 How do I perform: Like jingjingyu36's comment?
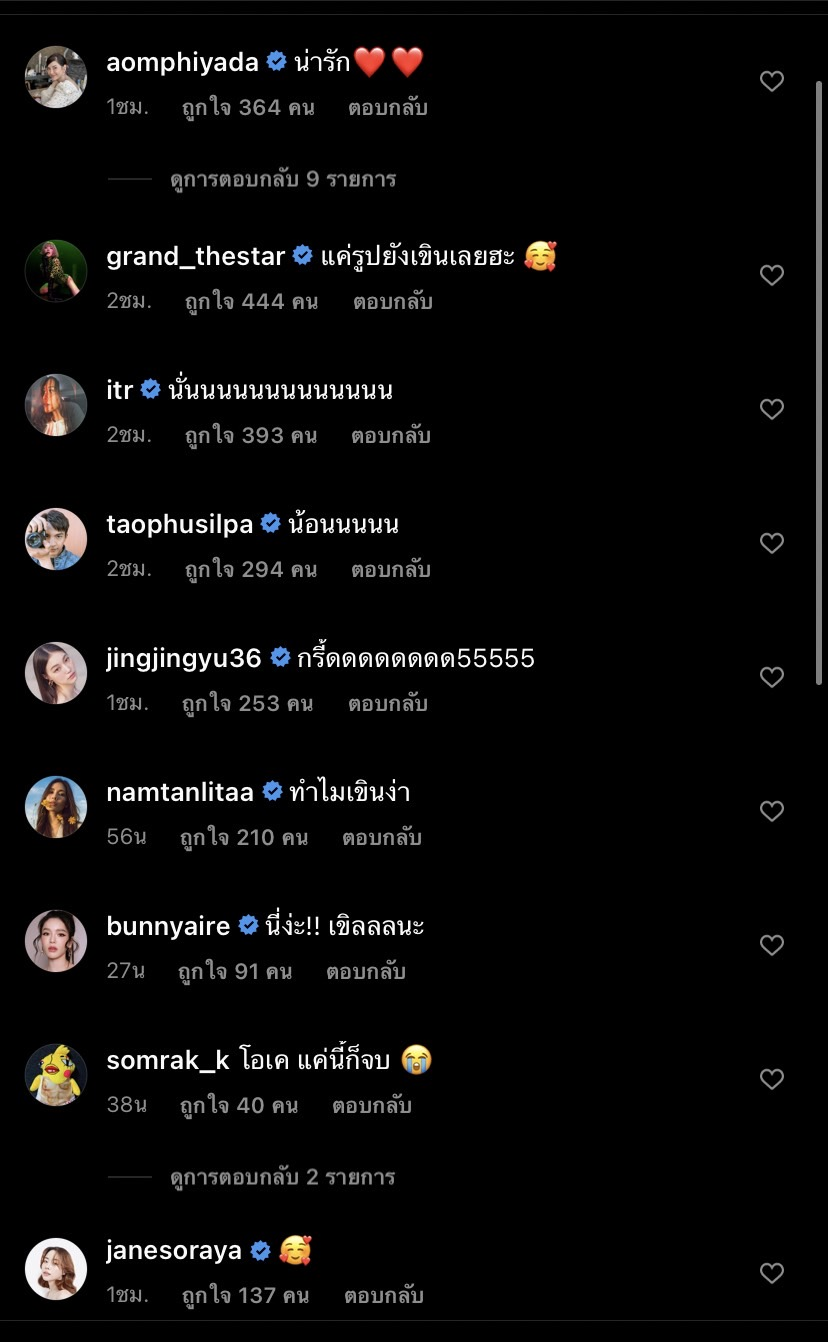click(x=771, y=677)
